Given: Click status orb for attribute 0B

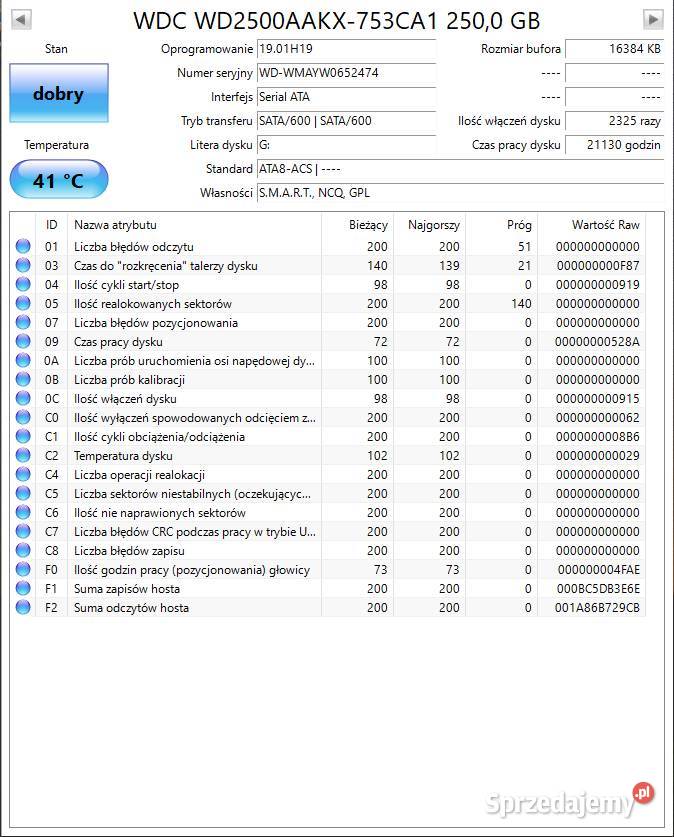Looking at the screenshot, I should (x=23, y=379).
